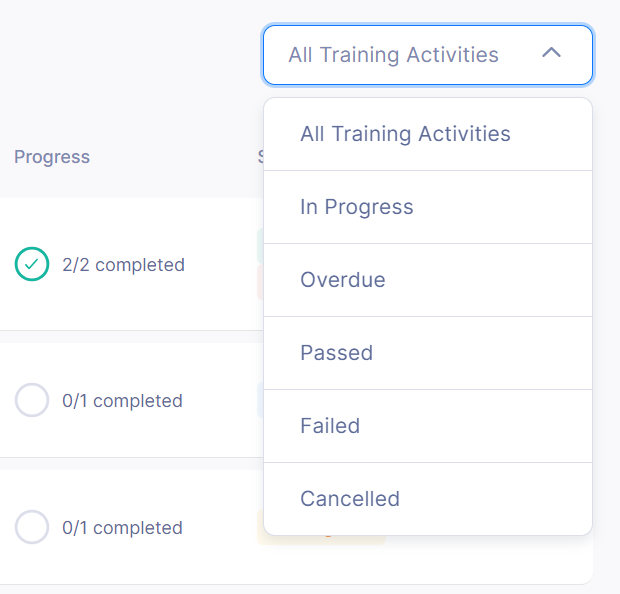
Task: Click the 0/1 completed label in the last row
Action: [122, 528]
